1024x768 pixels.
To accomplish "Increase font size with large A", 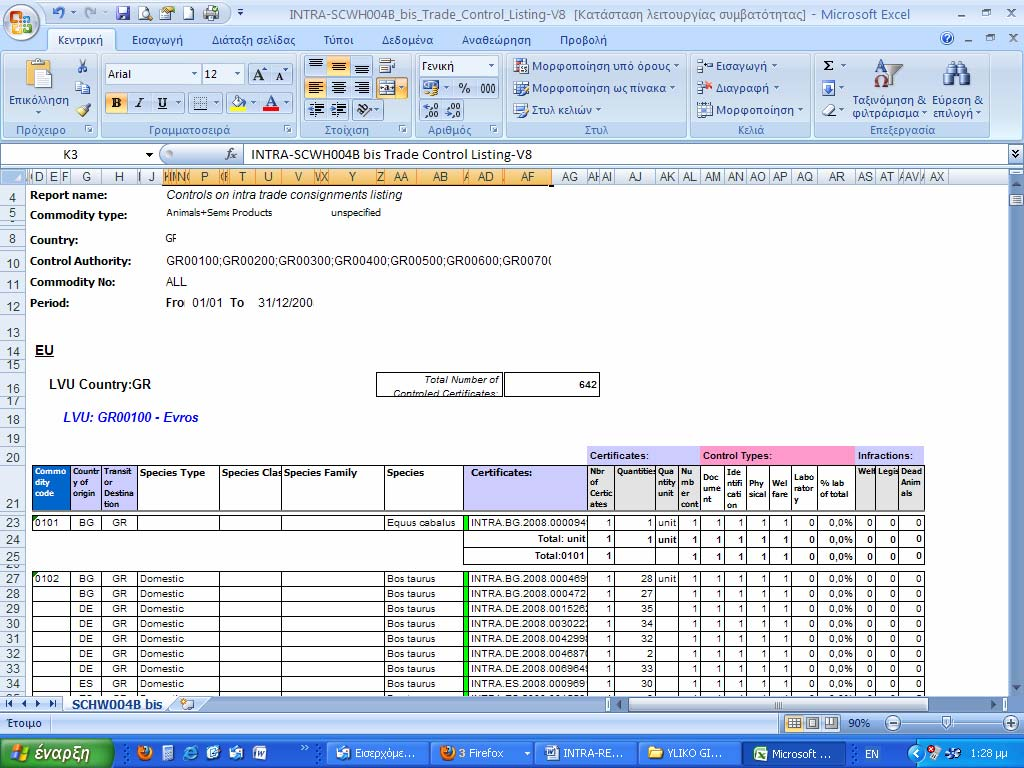I will pos(259,74).
